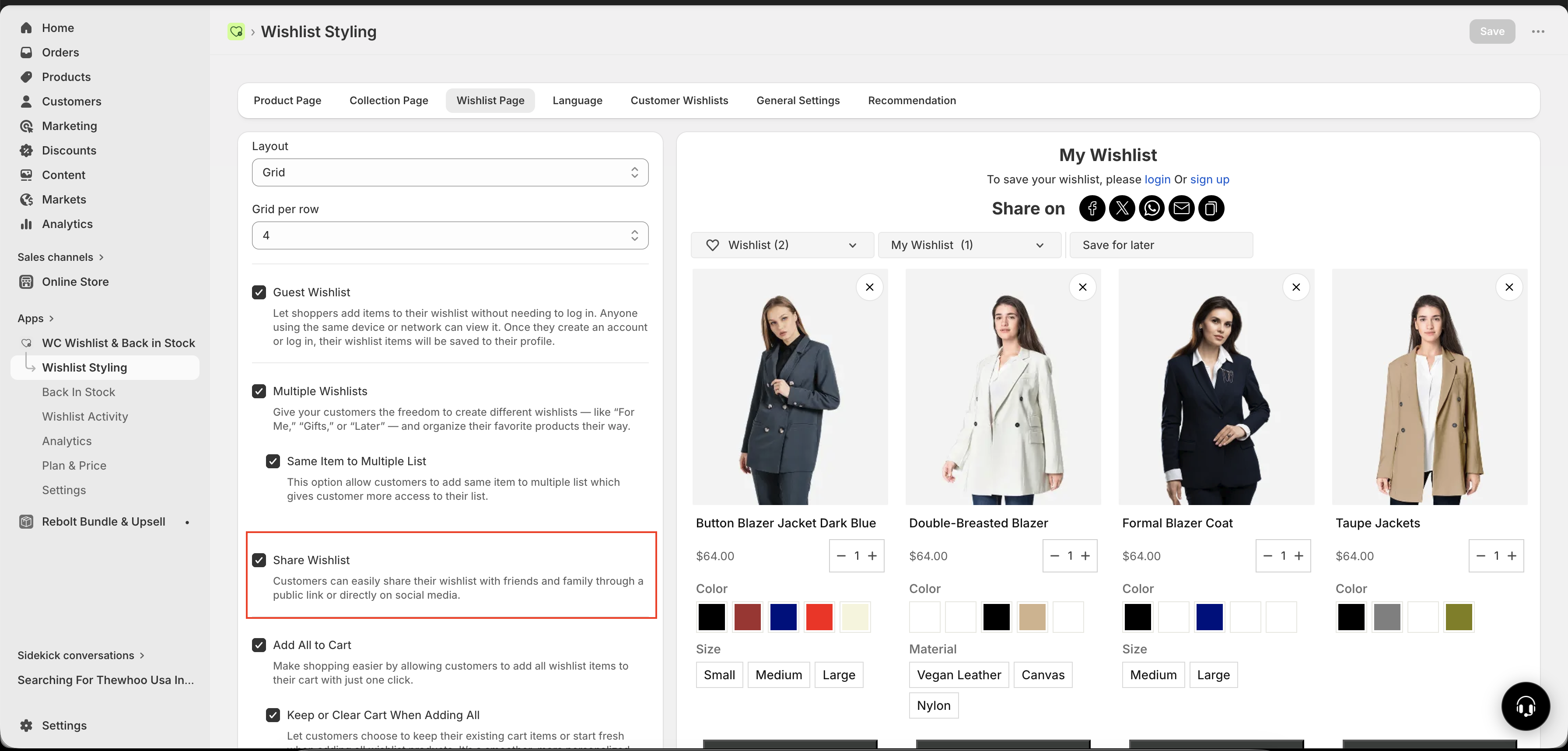This screenshot has width=1568, height=751.
Task: Toggle the Guest Wishlist checkbox
Action: (259, 293)
